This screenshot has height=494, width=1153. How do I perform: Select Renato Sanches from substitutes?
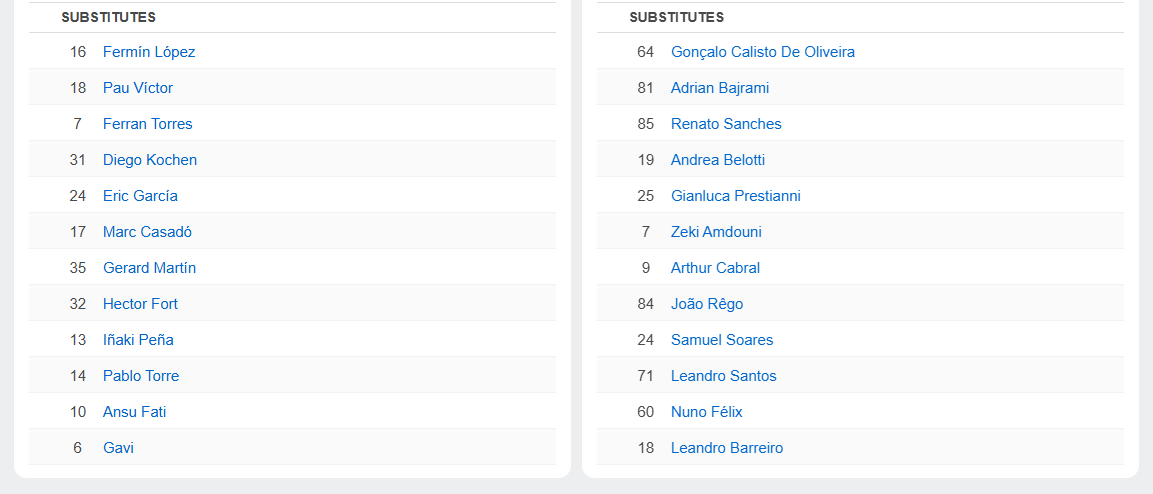point(727,124)
